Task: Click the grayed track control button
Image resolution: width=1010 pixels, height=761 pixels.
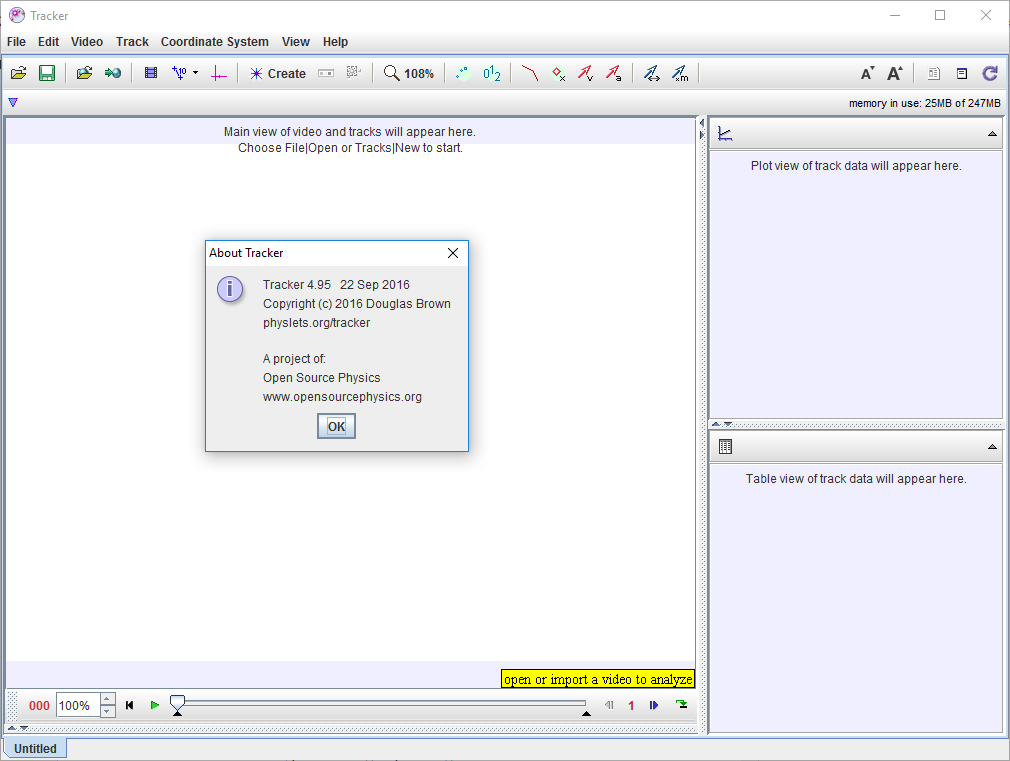Action: pos(326,73)
